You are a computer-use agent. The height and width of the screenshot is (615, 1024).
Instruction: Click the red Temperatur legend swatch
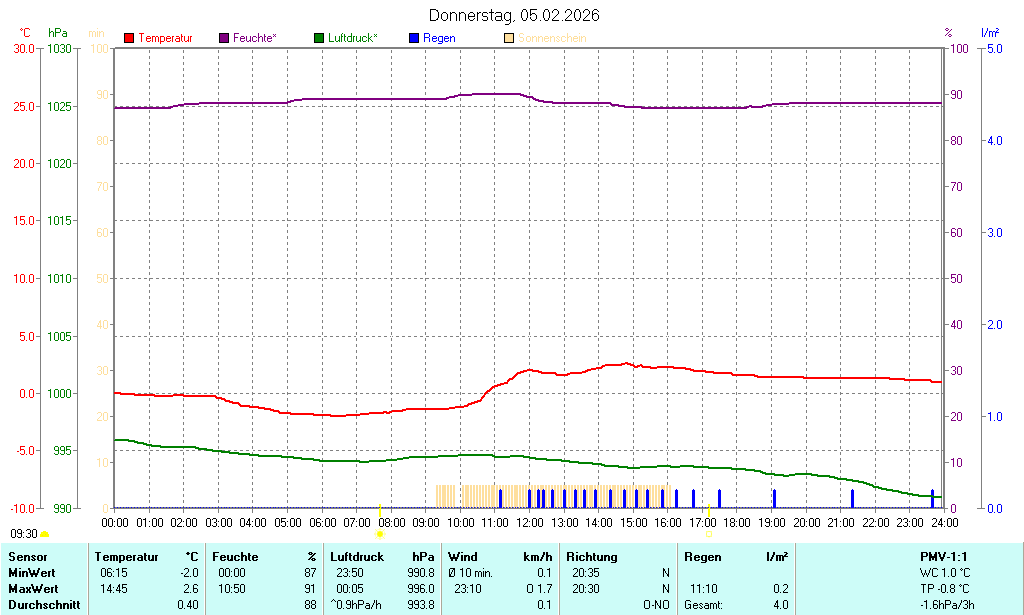click(129, 38)
